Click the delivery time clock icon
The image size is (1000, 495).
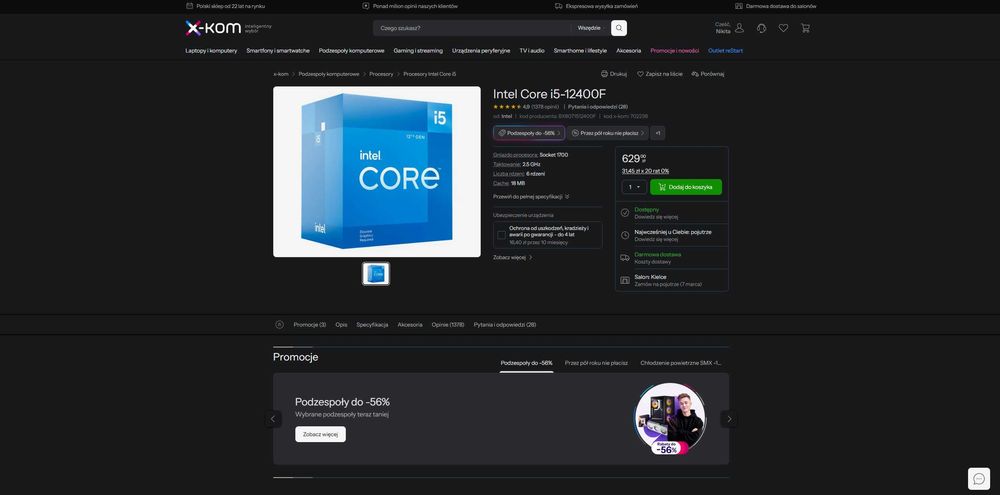[x=625, y=235]
